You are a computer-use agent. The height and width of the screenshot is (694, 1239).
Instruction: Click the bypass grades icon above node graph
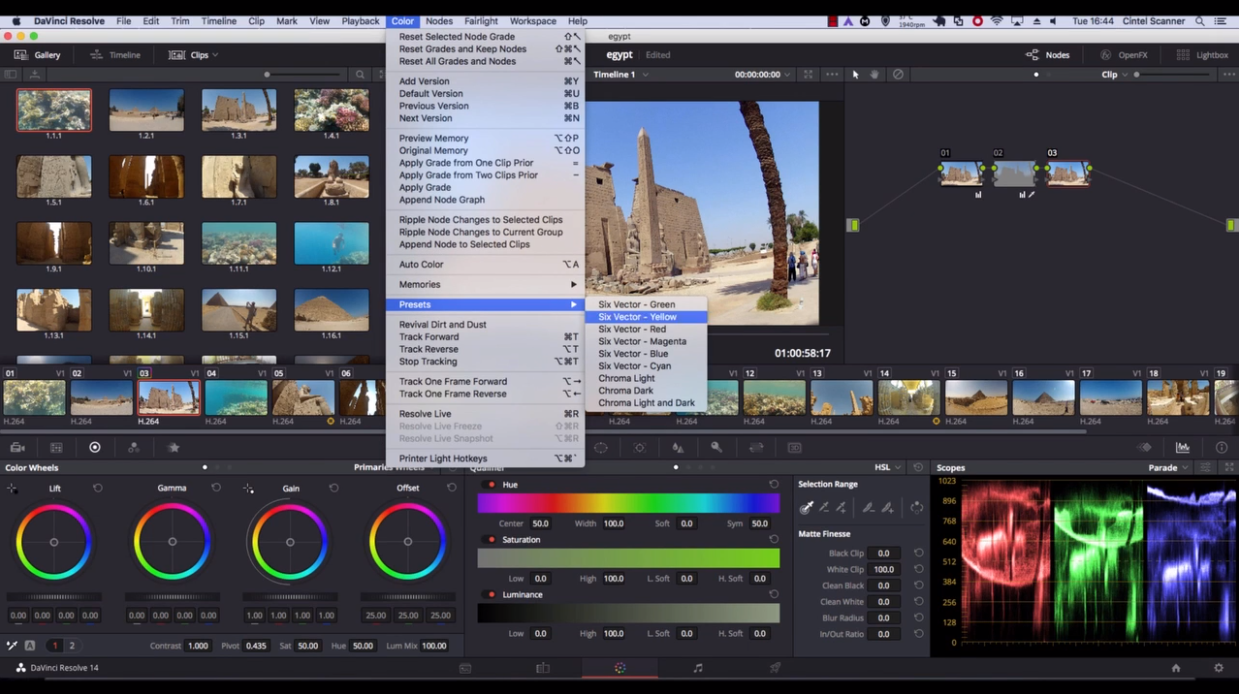click(x=898, y=75)
